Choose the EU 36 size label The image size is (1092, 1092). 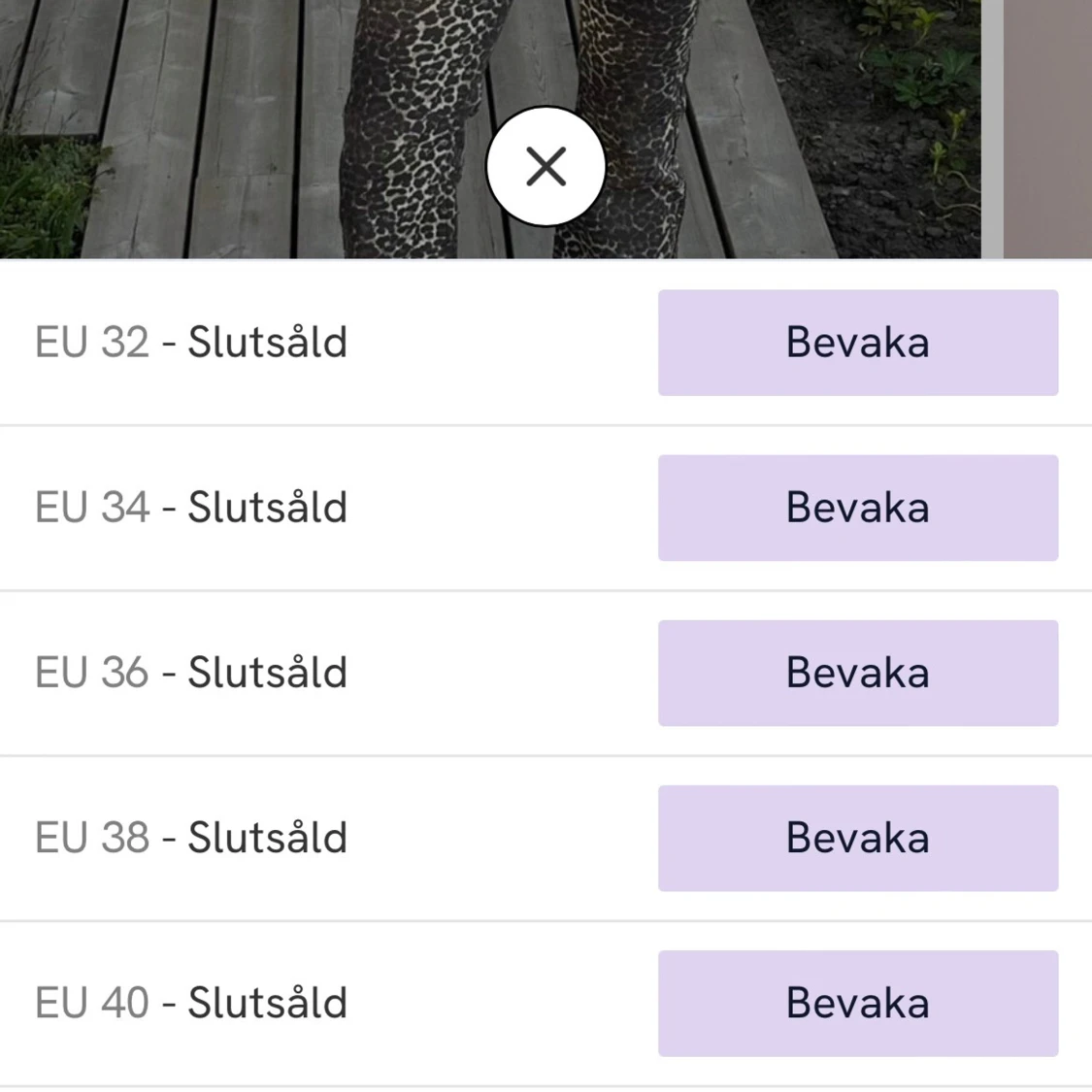click(92, 673)
